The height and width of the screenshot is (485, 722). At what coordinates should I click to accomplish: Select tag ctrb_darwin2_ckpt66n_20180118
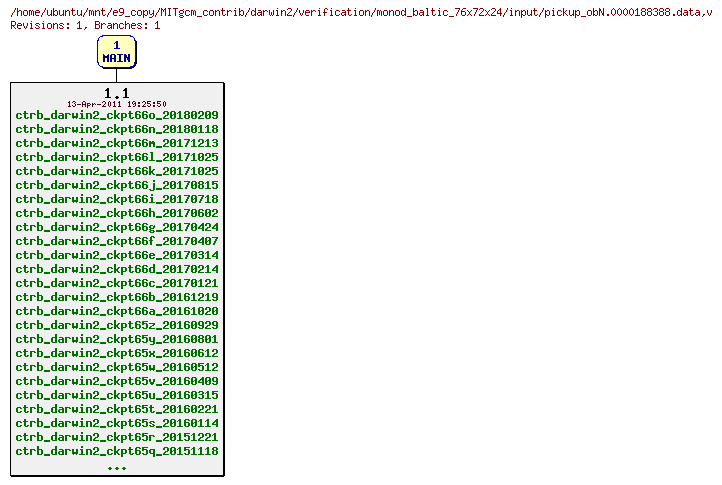[x=117, y=129]
